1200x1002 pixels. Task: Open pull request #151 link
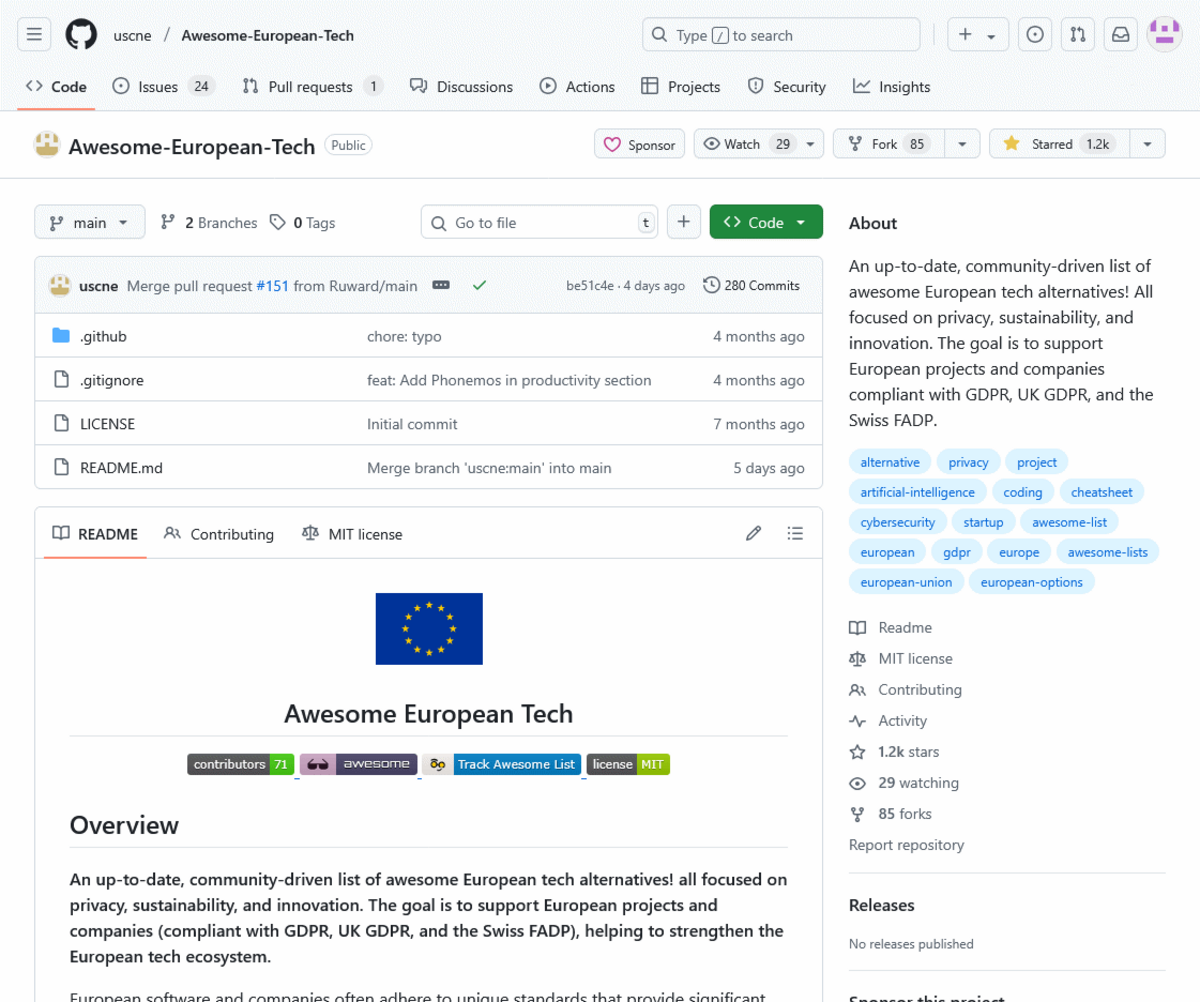(272, 286)
